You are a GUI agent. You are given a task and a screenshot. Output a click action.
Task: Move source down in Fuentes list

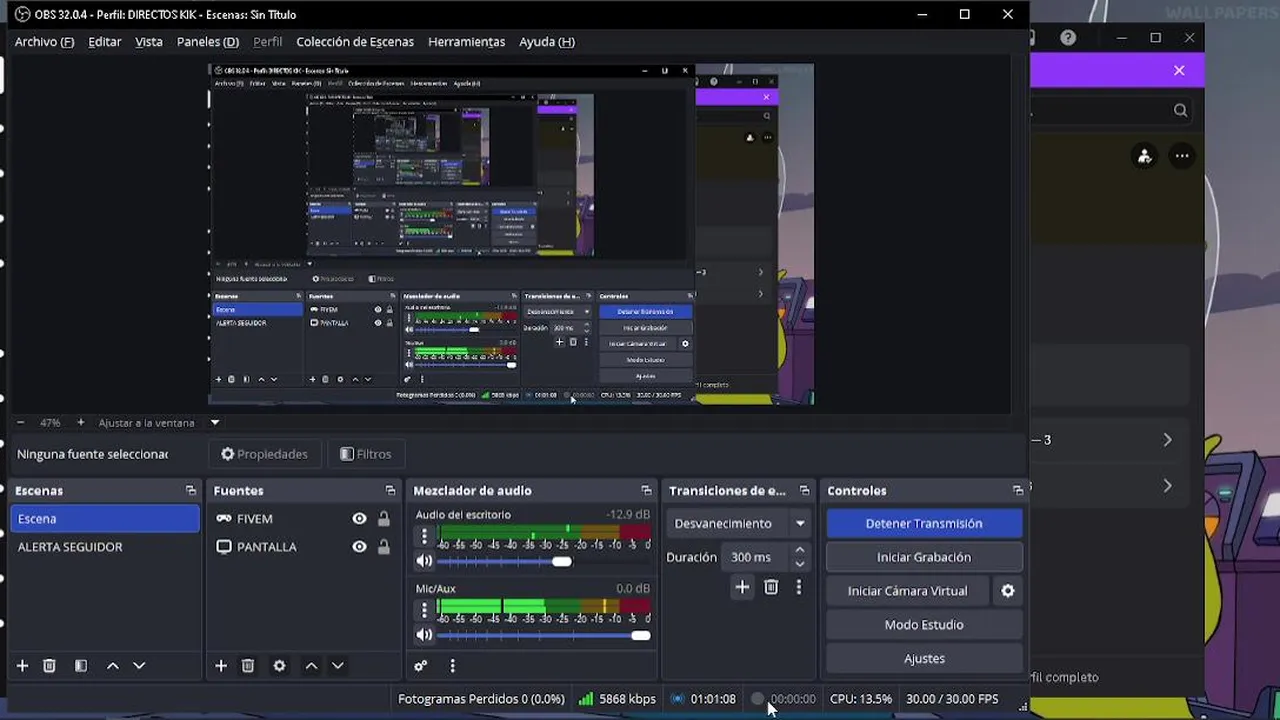point(338,666)
